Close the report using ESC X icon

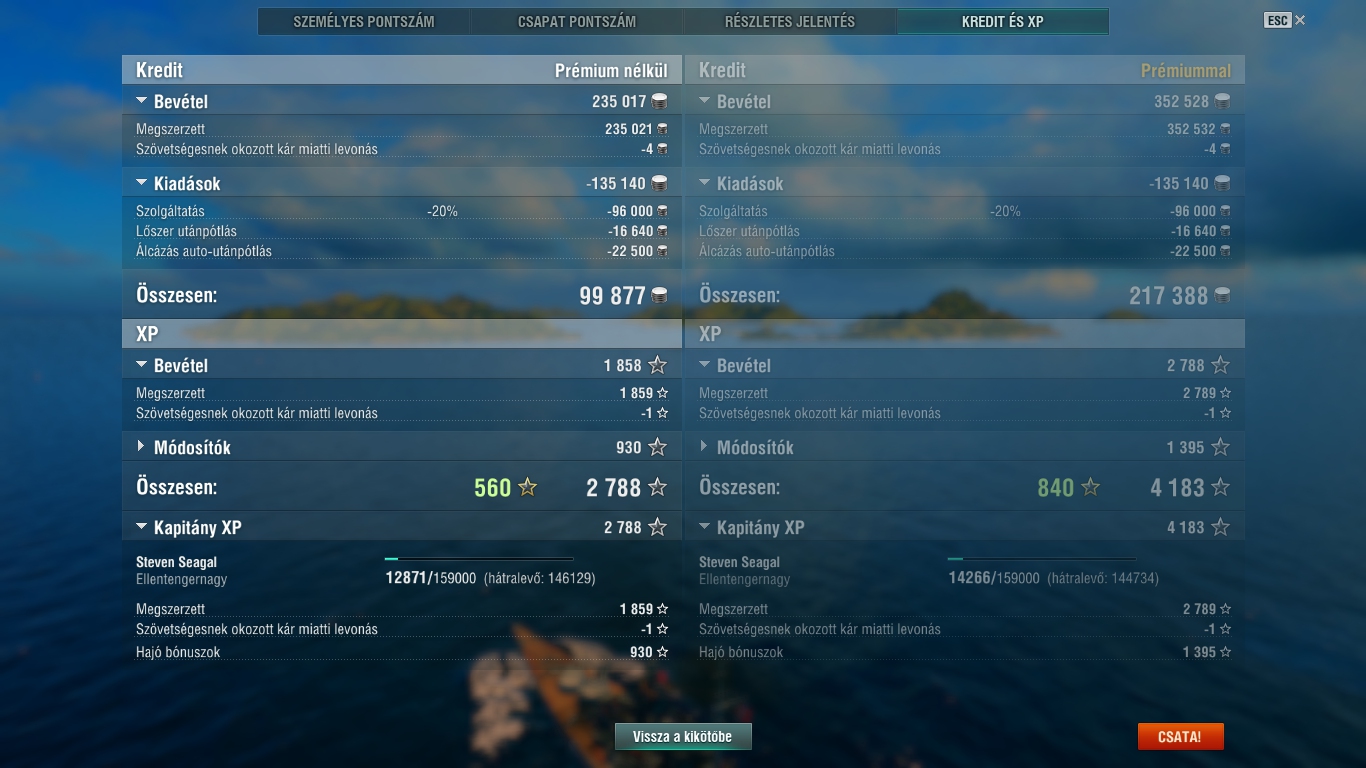coord(1285,20)
